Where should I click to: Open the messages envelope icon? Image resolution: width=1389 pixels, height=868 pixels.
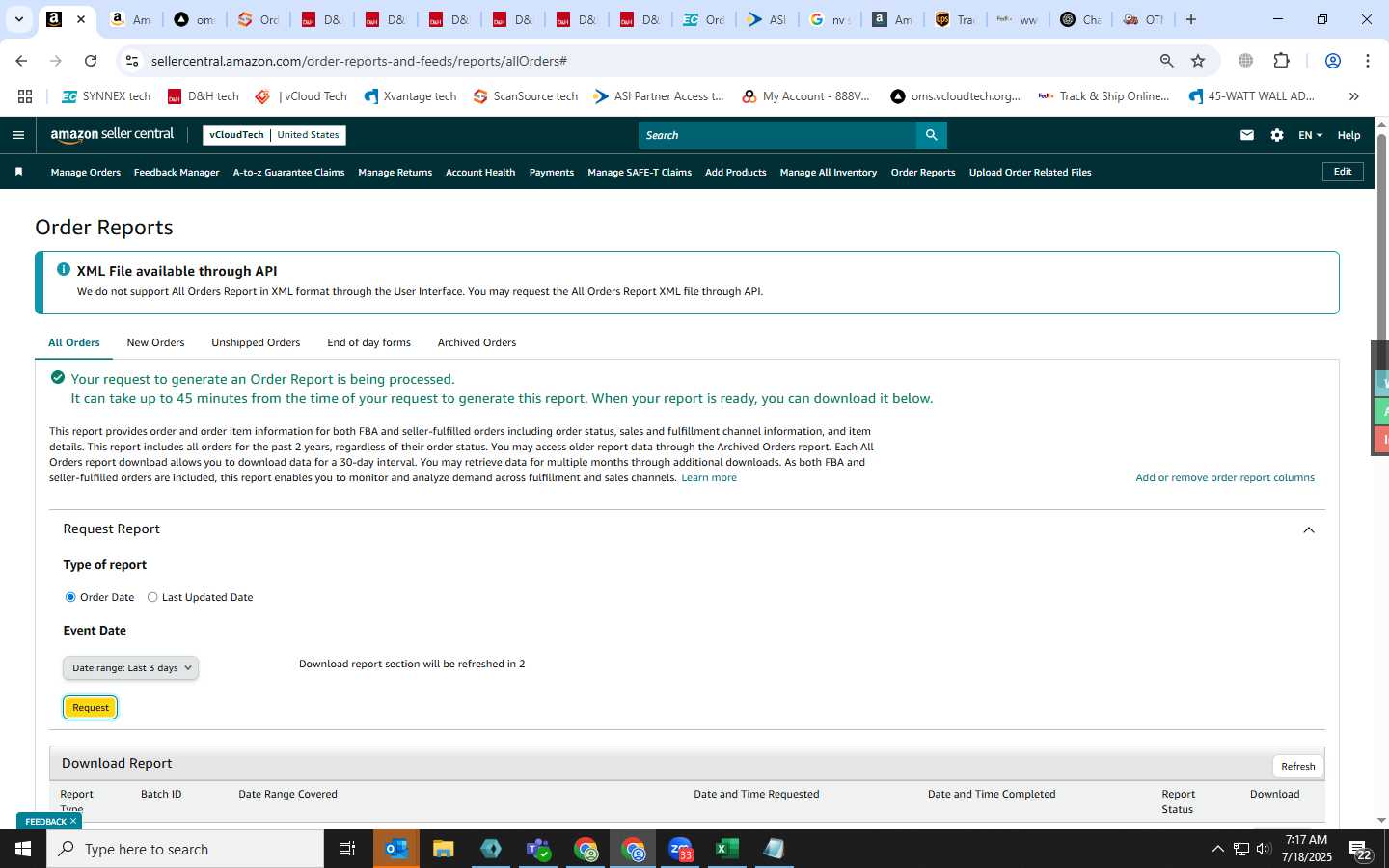point(1247,135)
